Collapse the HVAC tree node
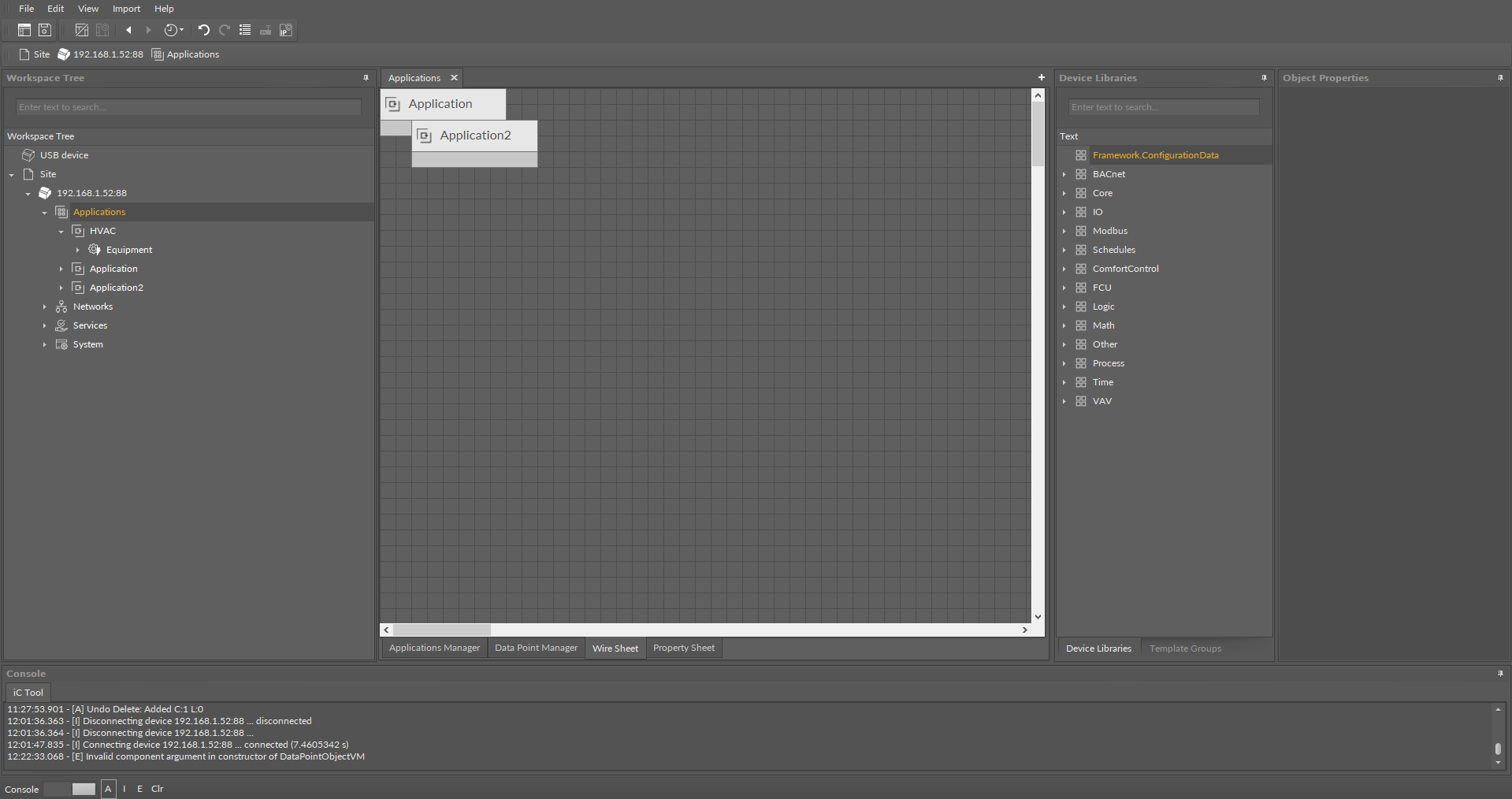The image size is (1512, 799). click(61, 232)
